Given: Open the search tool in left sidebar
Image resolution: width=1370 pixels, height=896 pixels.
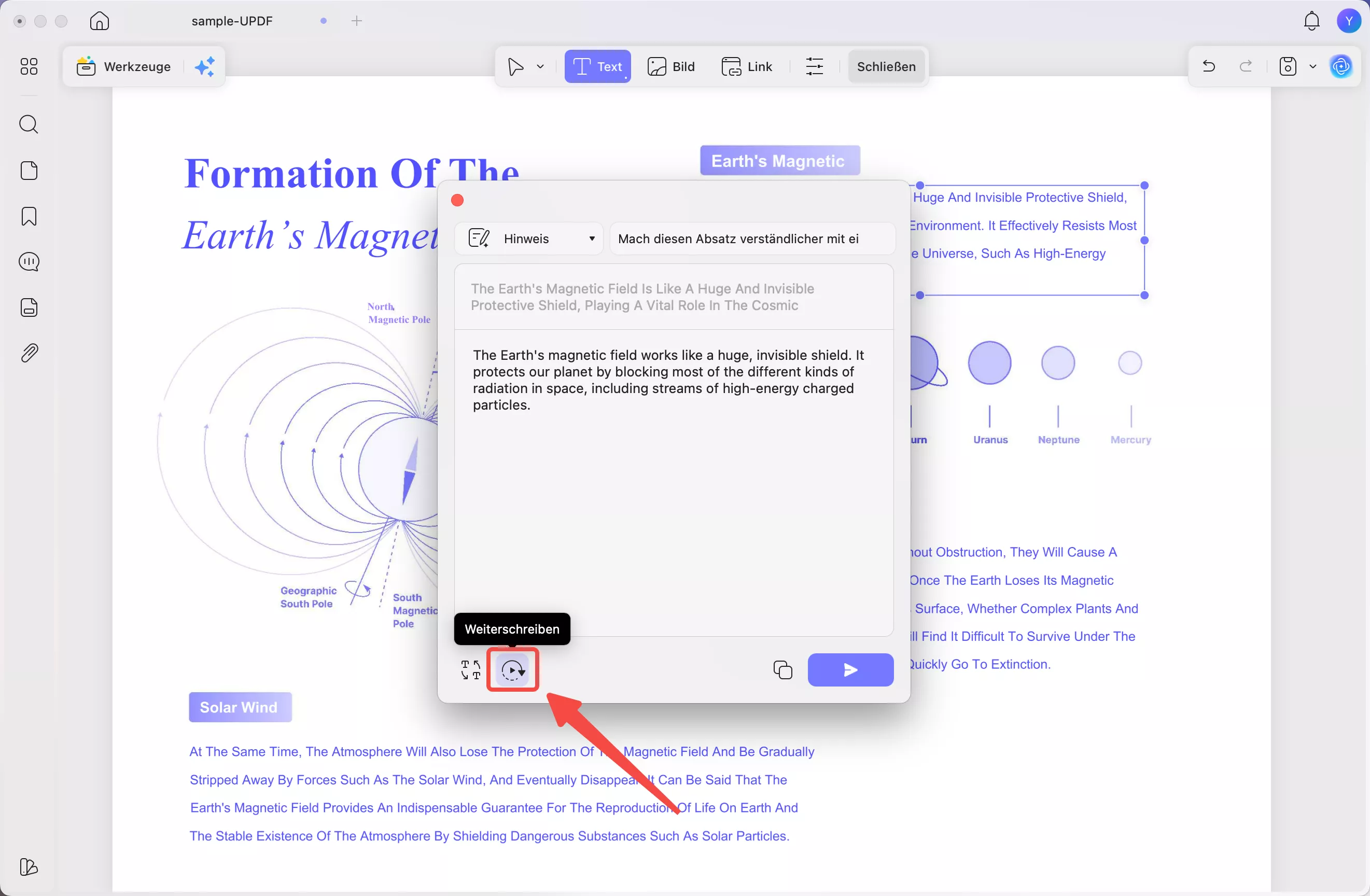Looking at the screenshot, I should tap(29, 124).
